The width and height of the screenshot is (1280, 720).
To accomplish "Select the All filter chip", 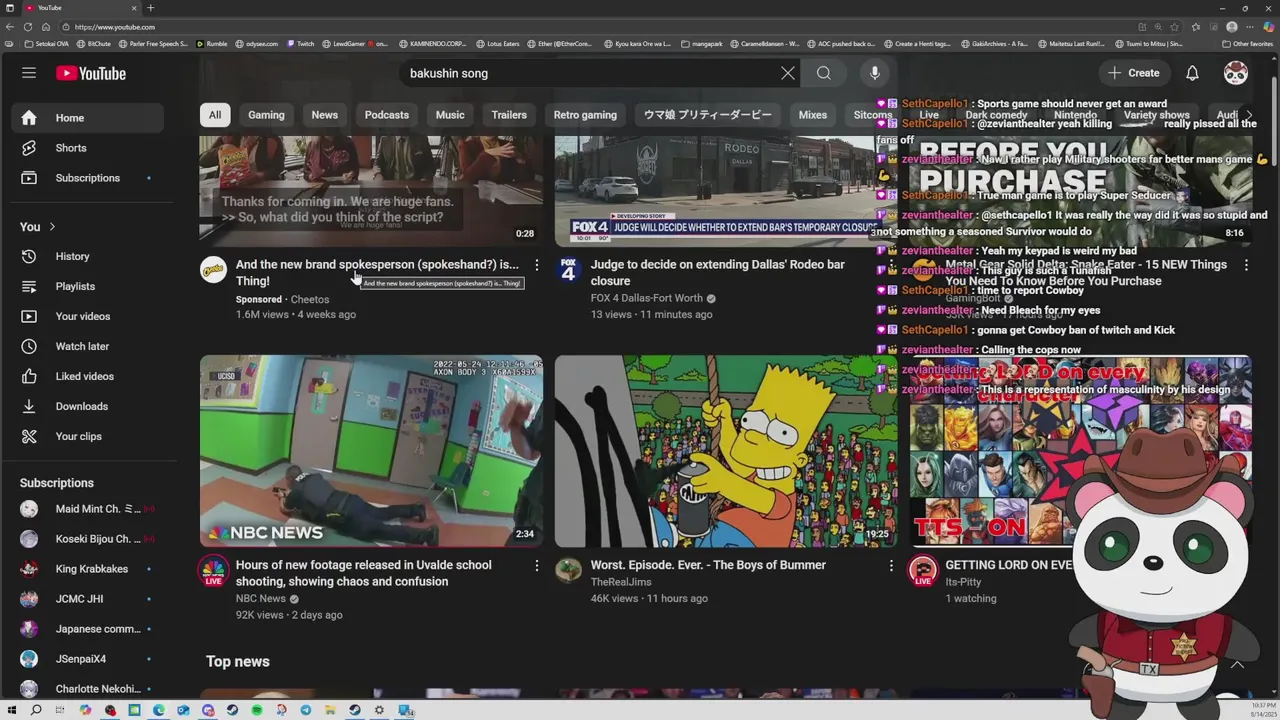I will (x=215, y=115).
